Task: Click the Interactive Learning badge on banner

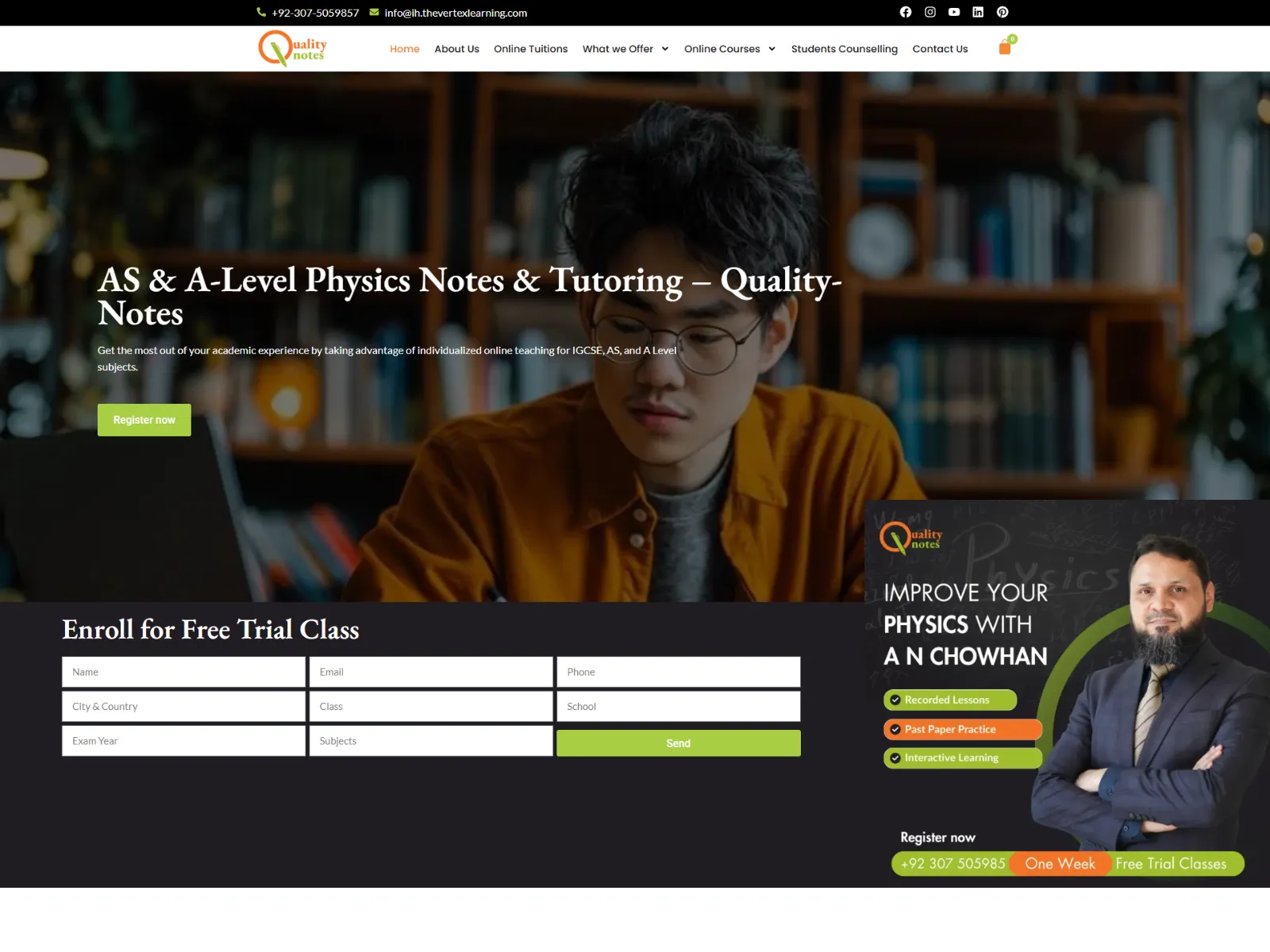Action: (963, 758)
